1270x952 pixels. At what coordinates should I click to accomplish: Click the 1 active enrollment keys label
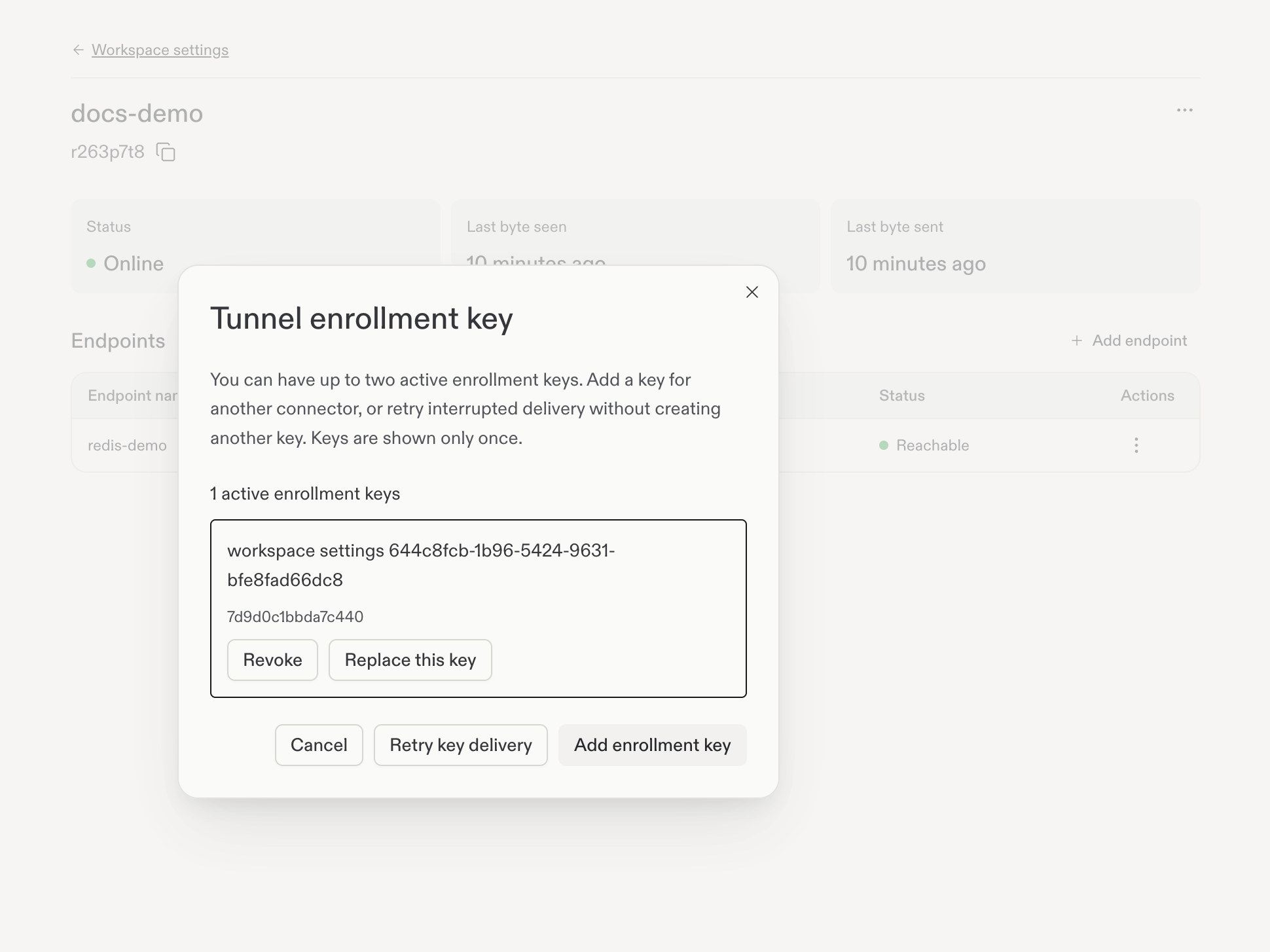click(305, 494)
